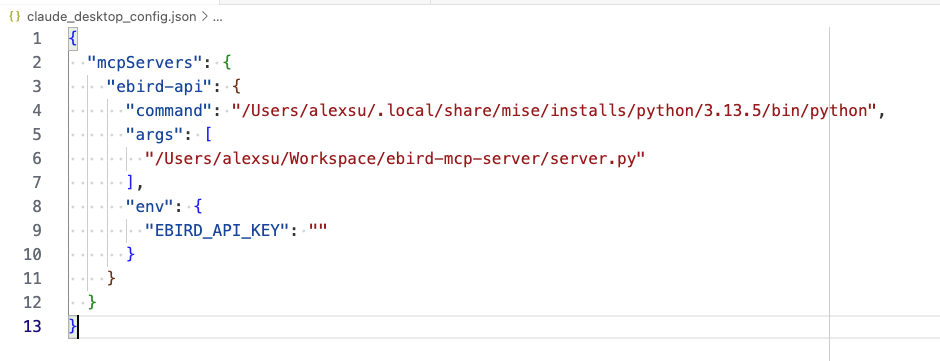Place cursor in the "ebird-api" key
The width and height of the screenshot is (940, 361).
coord(160,87)
